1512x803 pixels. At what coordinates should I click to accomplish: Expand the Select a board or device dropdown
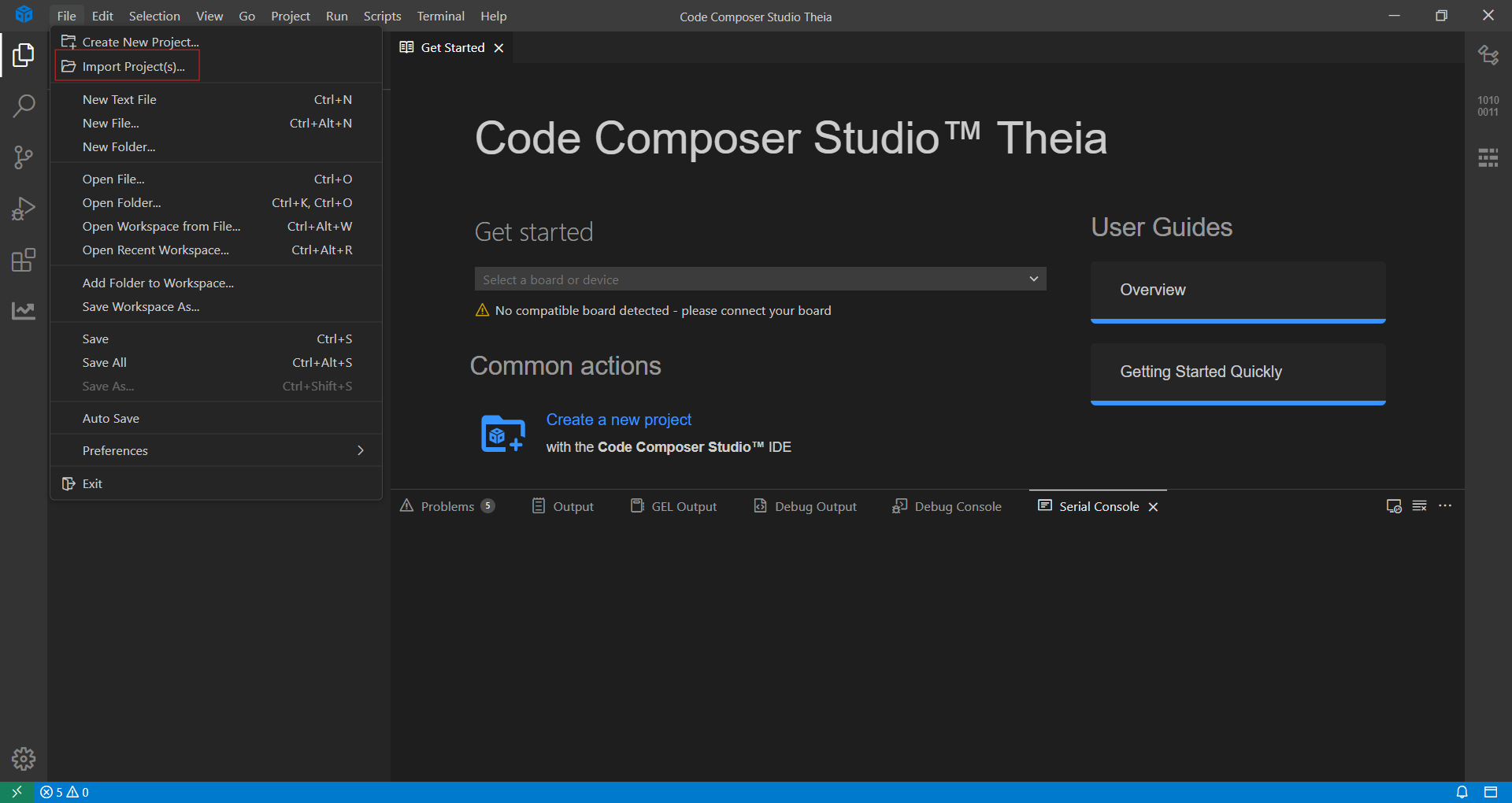pyautogui.click(x=760, y=279)
